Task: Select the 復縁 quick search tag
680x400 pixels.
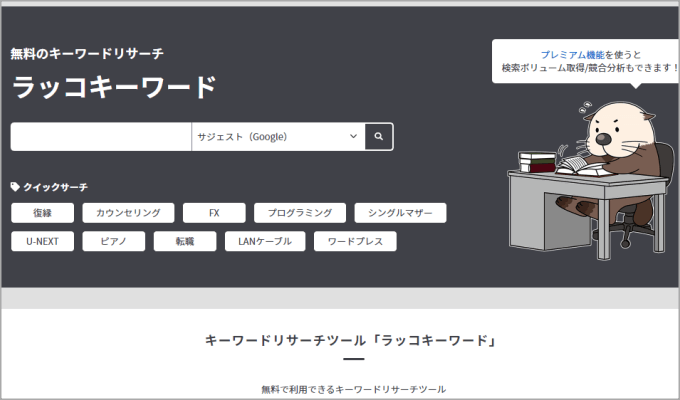Action: click(x=42, y=213)
